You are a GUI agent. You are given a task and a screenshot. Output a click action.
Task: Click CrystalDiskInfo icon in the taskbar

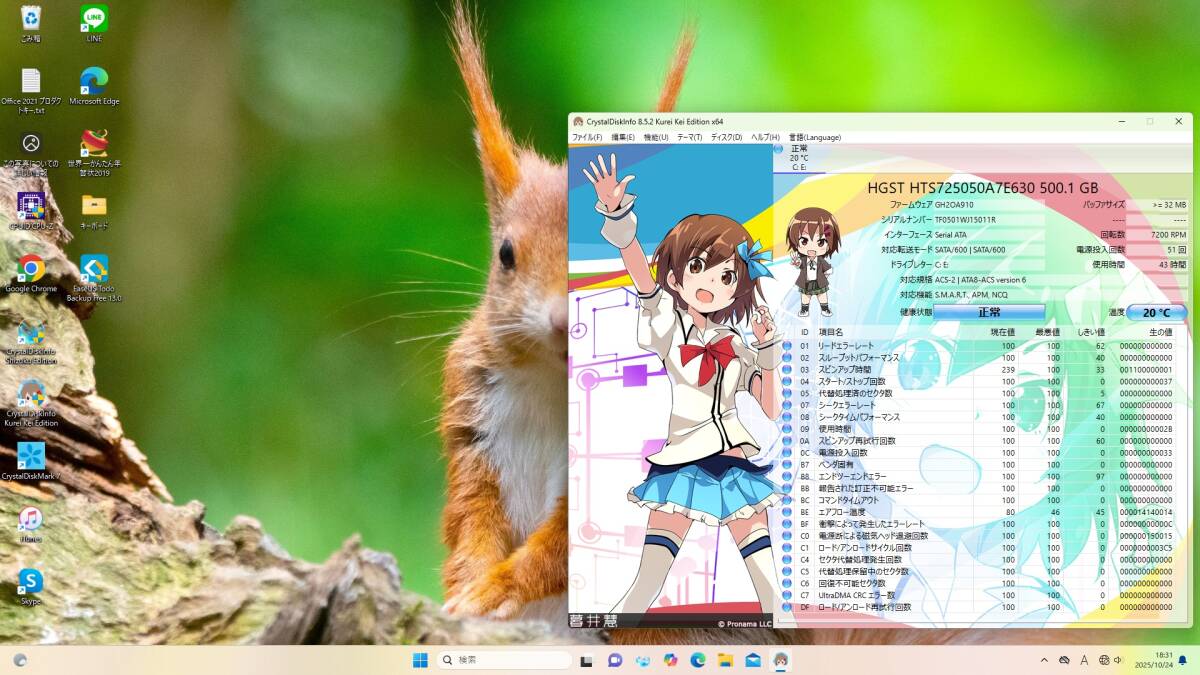click(x=781, y=660)
